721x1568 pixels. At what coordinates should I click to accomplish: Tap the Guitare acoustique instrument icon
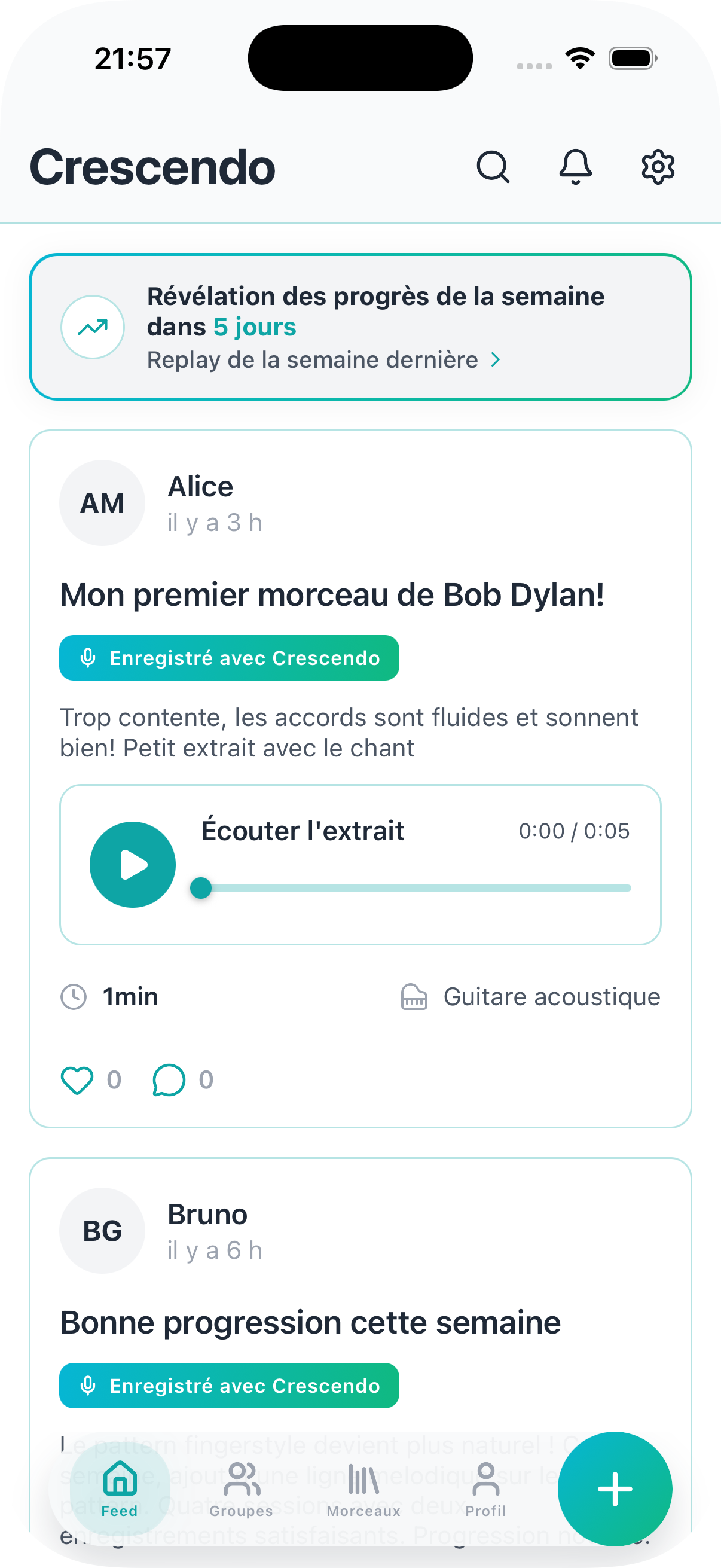pyautogui.click(x=414, y=997)
